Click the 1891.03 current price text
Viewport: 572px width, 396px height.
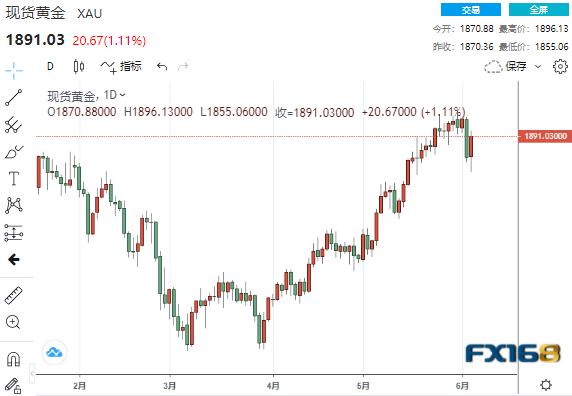(35, 40)
